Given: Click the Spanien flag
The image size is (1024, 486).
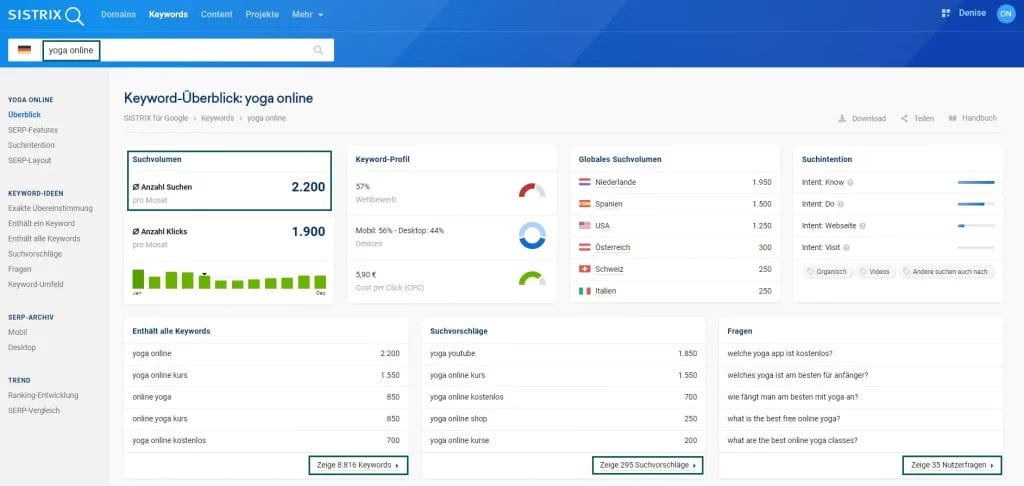Looking at the screenshot, I should click(x=584, y=204).
